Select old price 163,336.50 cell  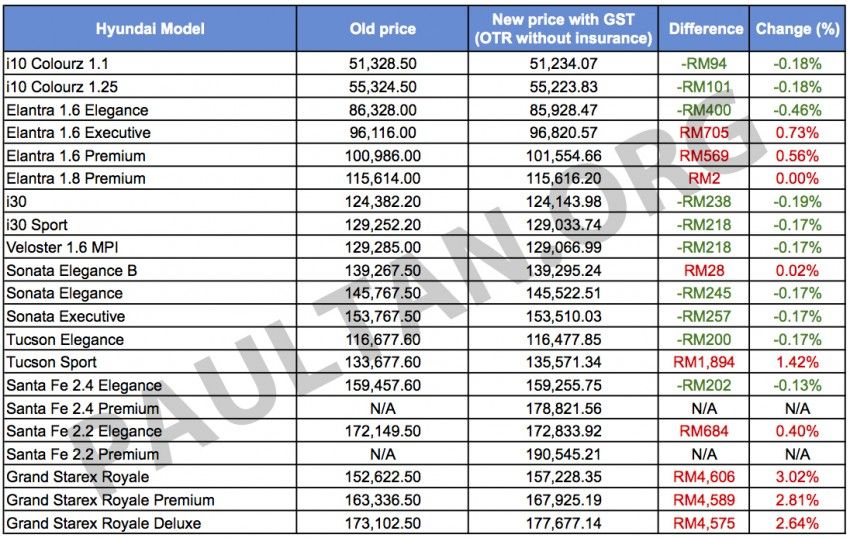click(383, 500)
